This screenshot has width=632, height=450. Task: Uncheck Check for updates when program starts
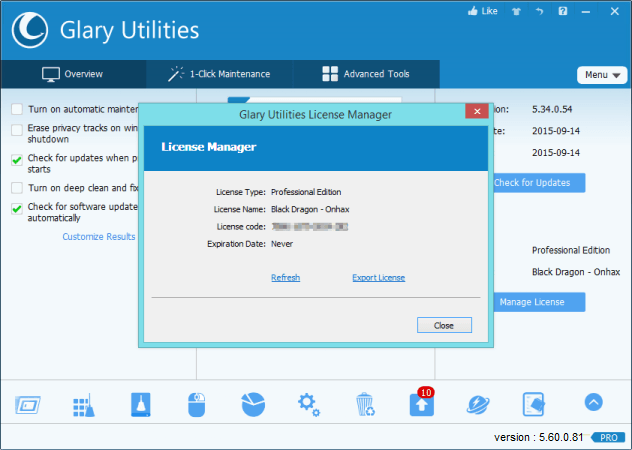(17, 160)
